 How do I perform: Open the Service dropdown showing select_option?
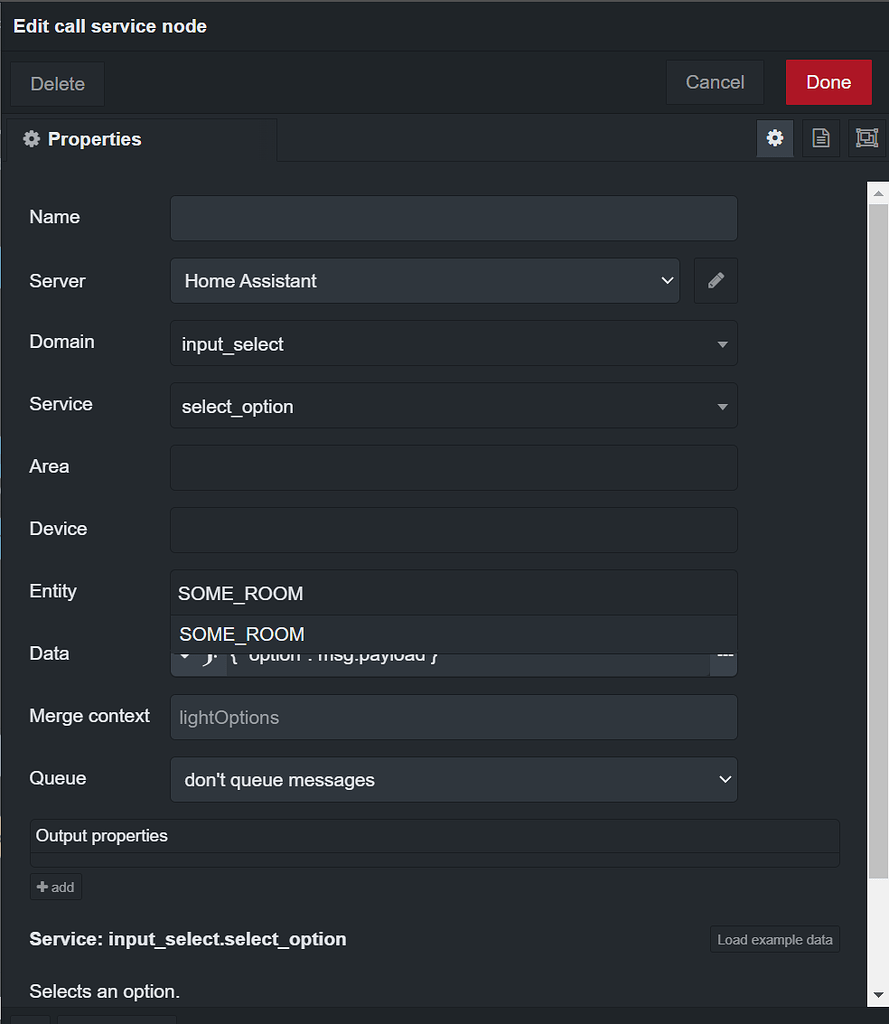(x=721, y=406)
